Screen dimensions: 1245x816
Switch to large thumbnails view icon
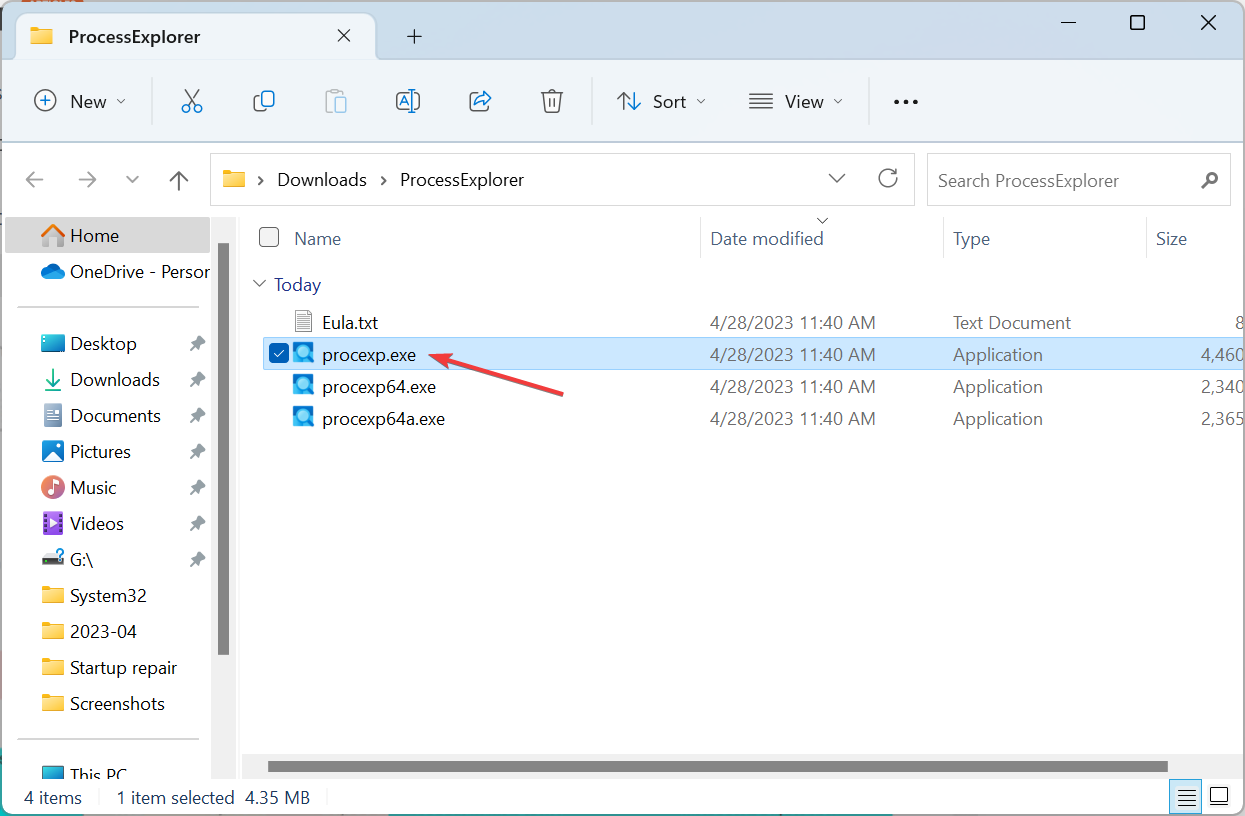[x=1219, y=797]
